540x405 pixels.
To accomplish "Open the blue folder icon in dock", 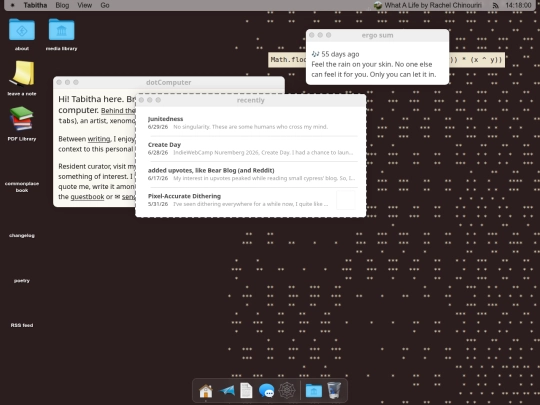I will (x=314, y=391).
